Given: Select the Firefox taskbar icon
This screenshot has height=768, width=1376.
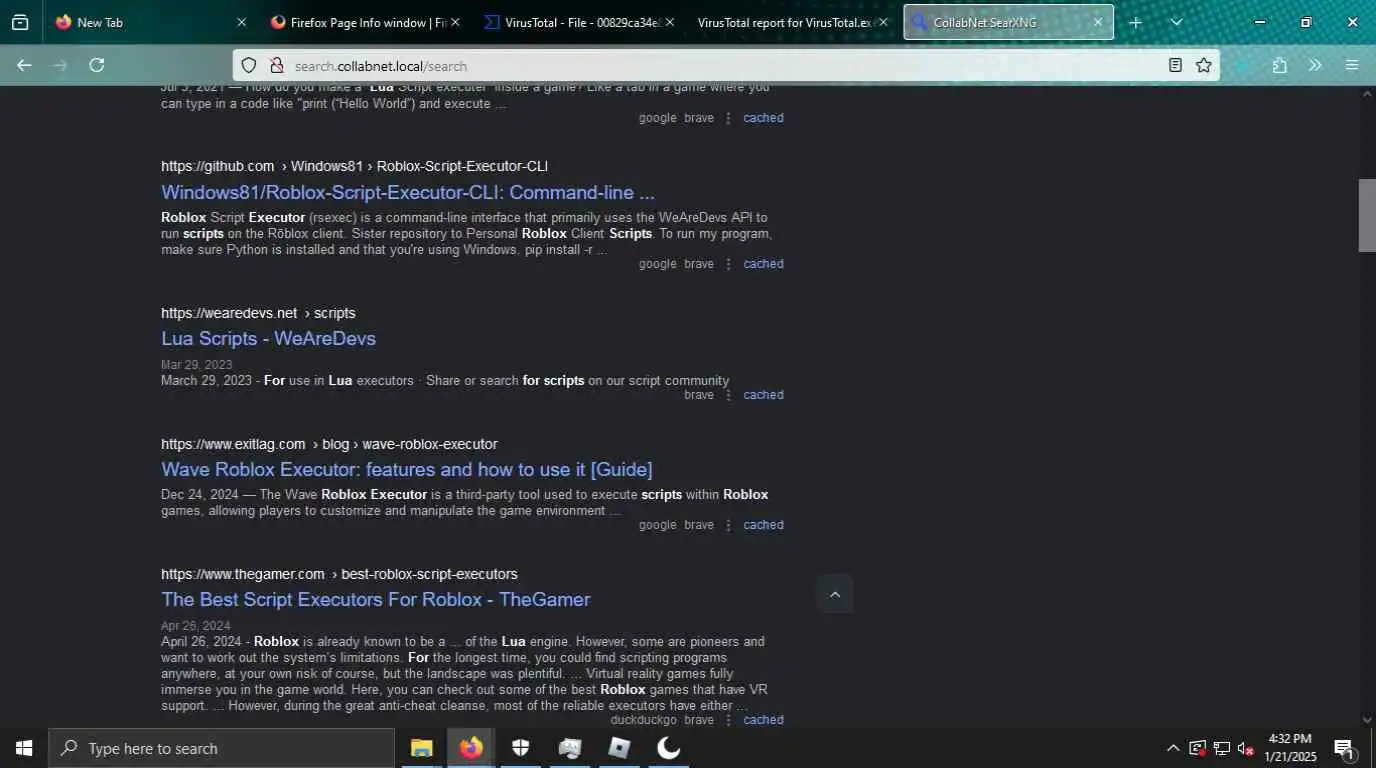Looking at the screenshot, I should point(471,748).
